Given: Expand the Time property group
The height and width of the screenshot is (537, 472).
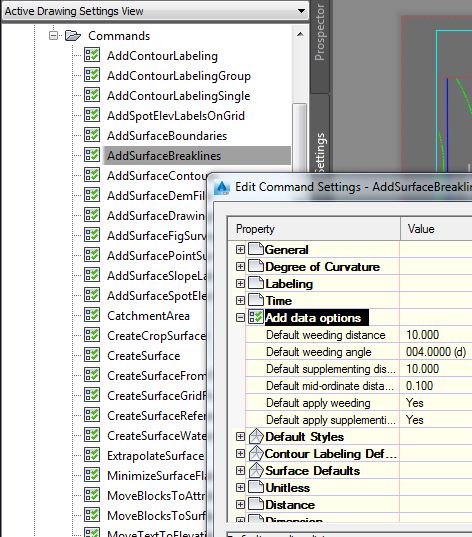Looking at the screenshot, I should [240, 300].
